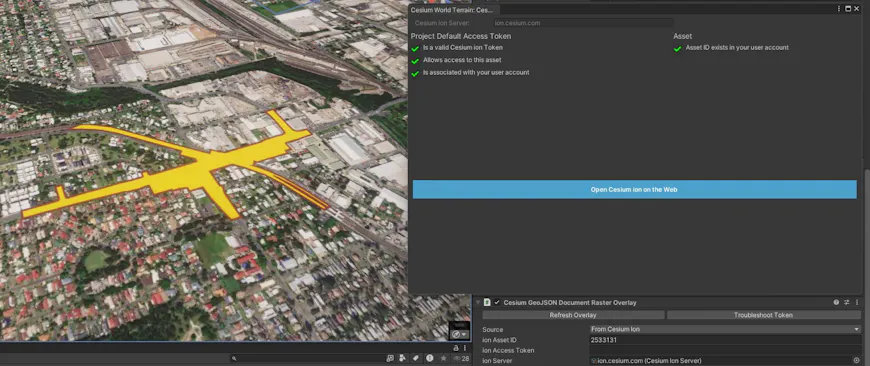This screenshot has width=870, height=366.
Task: Click the green check beside Asset ID exists
Action: coord(677,49)
